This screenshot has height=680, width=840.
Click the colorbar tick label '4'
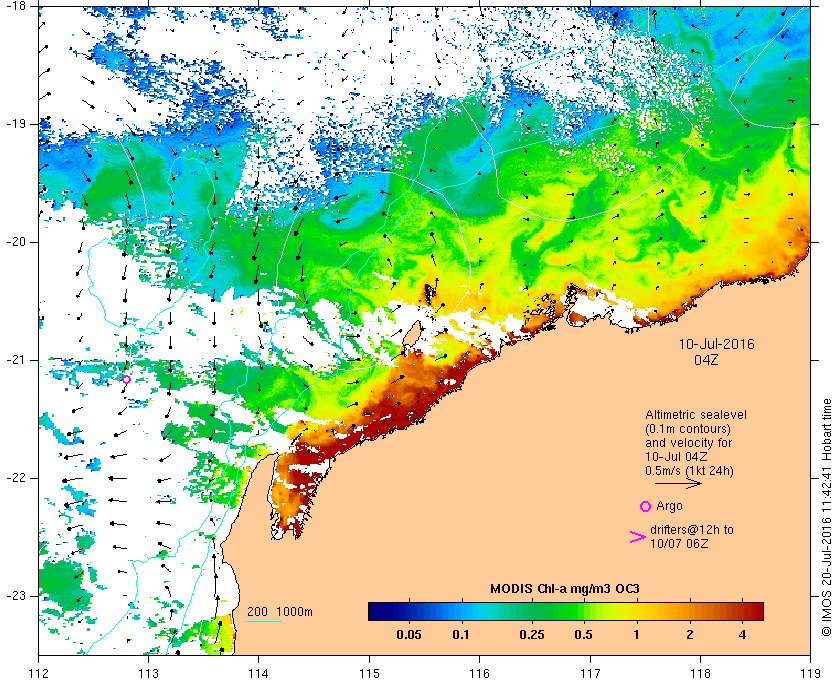(x=742, y=635)
